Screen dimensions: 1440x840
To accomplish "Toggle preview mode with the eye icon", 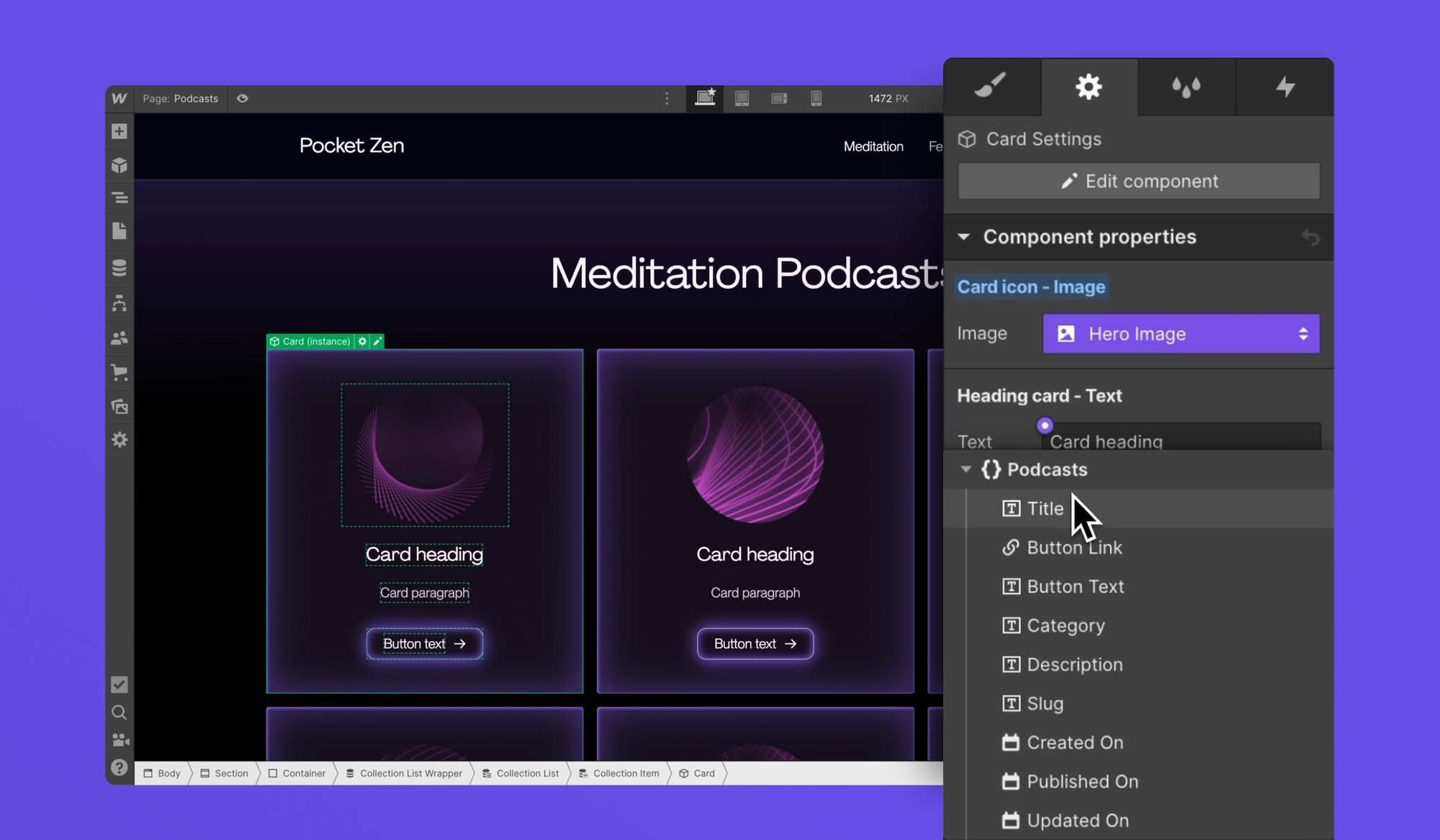I will pos(243,99).
